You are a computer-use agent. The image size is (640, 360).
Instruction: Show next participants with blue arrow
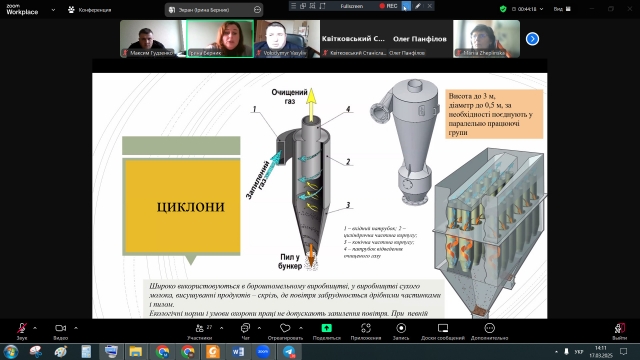point(532,39)
